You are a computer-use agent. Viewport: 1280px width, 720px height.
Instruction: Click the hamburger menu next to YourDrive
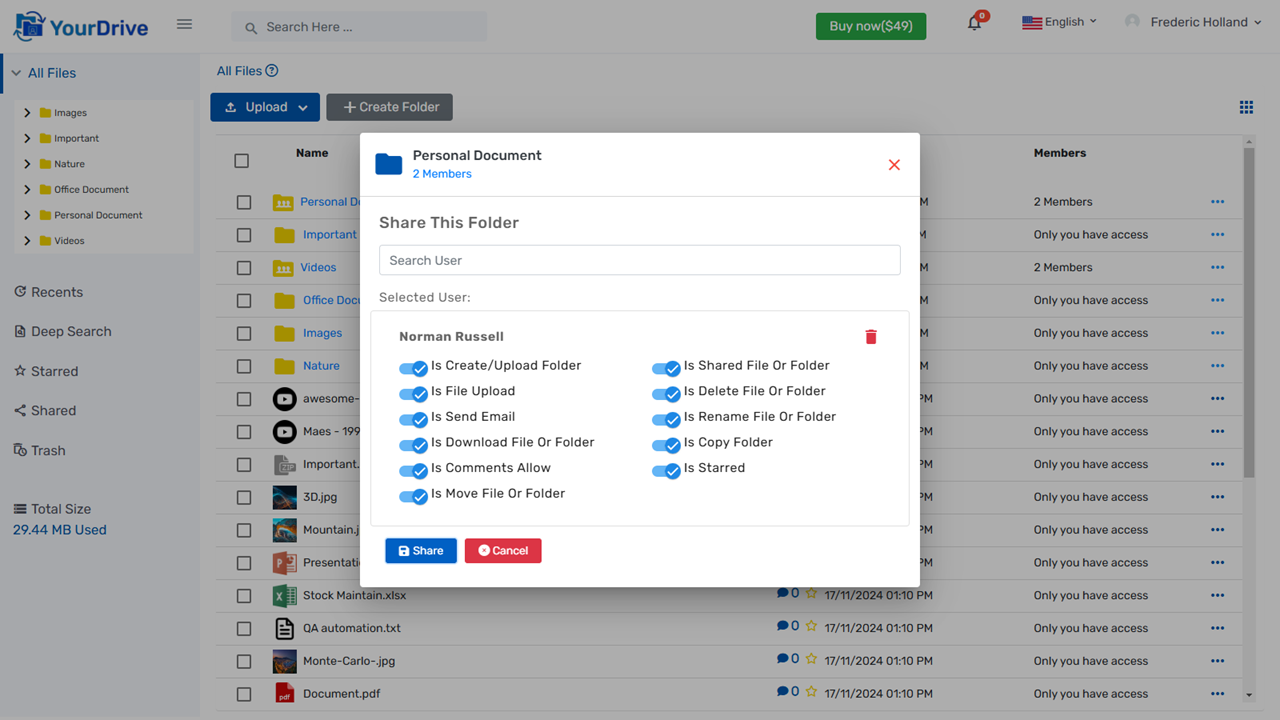pyautogui.click(x=184, y=24)
